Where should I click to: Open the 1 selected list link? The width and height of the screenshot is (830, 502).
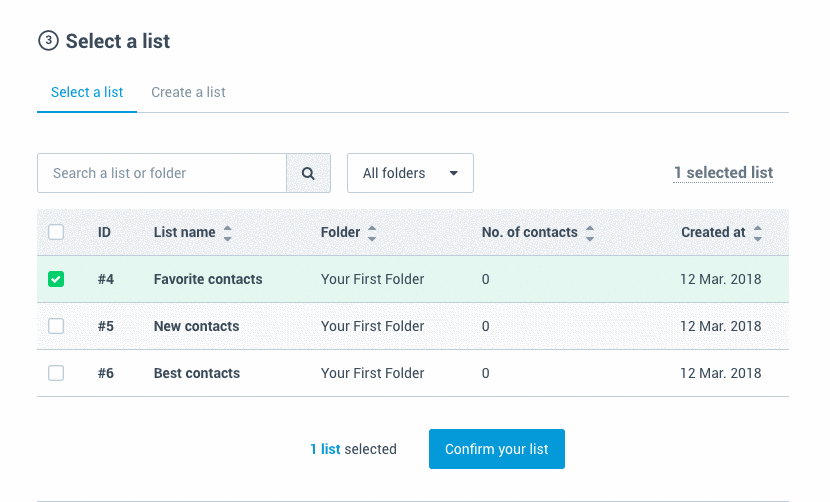click(x=723, y=173)
